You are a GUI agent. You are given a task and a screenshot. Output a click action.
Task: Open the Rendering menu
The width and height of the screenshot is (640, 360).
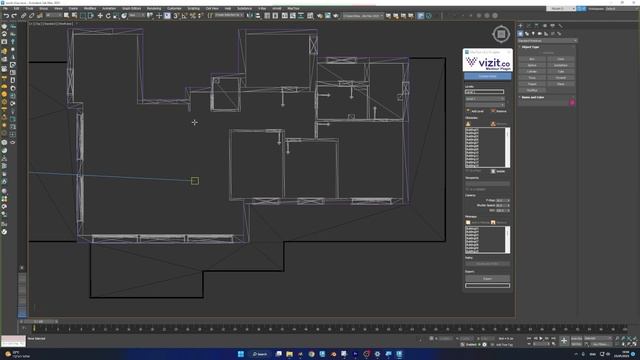(x=154, y=8)
